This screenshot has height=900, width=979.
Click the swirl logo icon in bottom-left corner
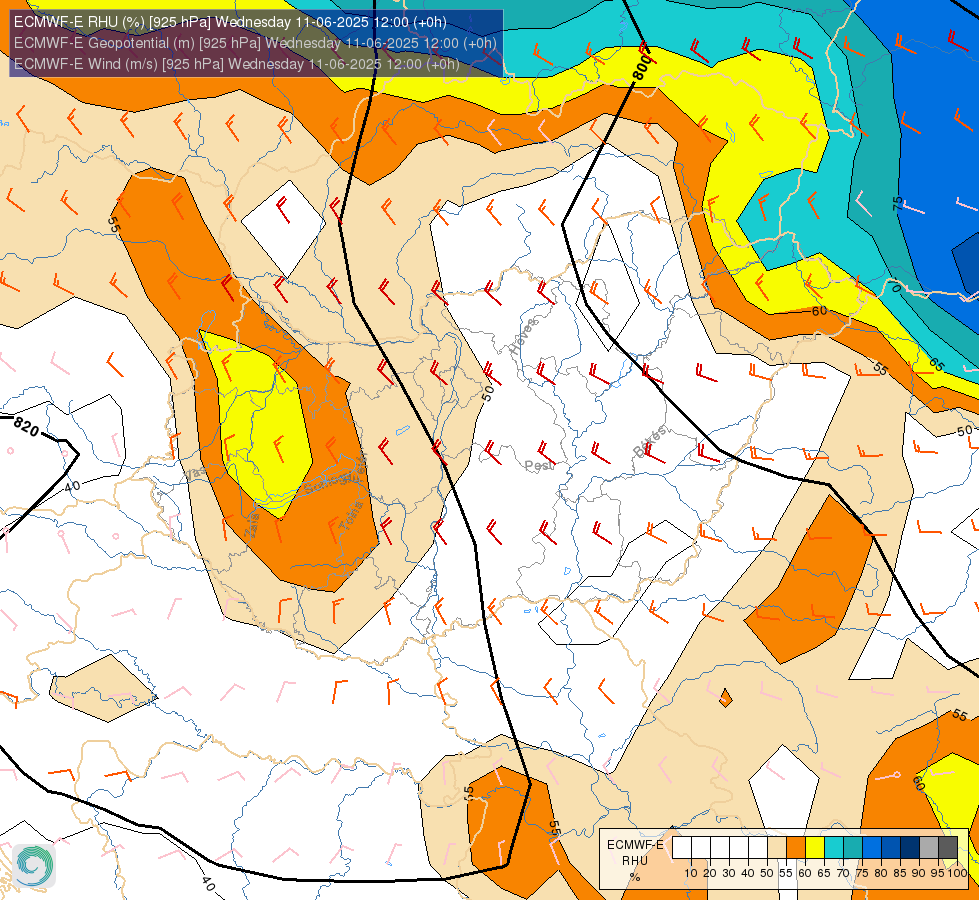[34, 866]
